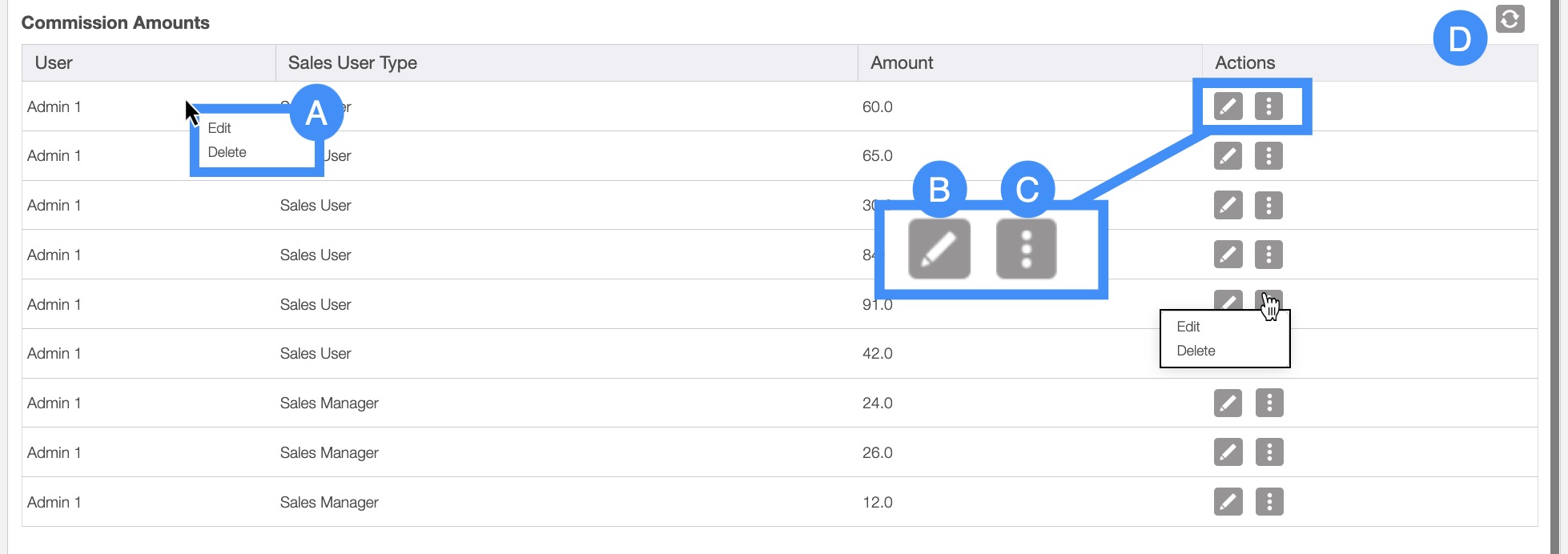Click the Sales User Type column header
1568x554 pixels.
(352, 62)
